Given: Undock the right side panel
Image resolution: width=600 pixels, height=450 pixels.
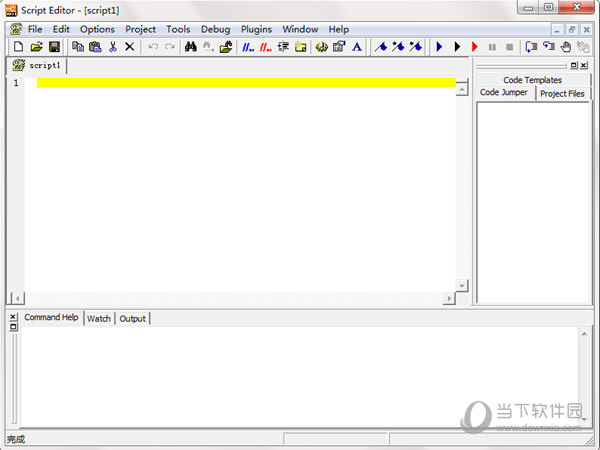Looking at the screenshot, I should [574, 65].
